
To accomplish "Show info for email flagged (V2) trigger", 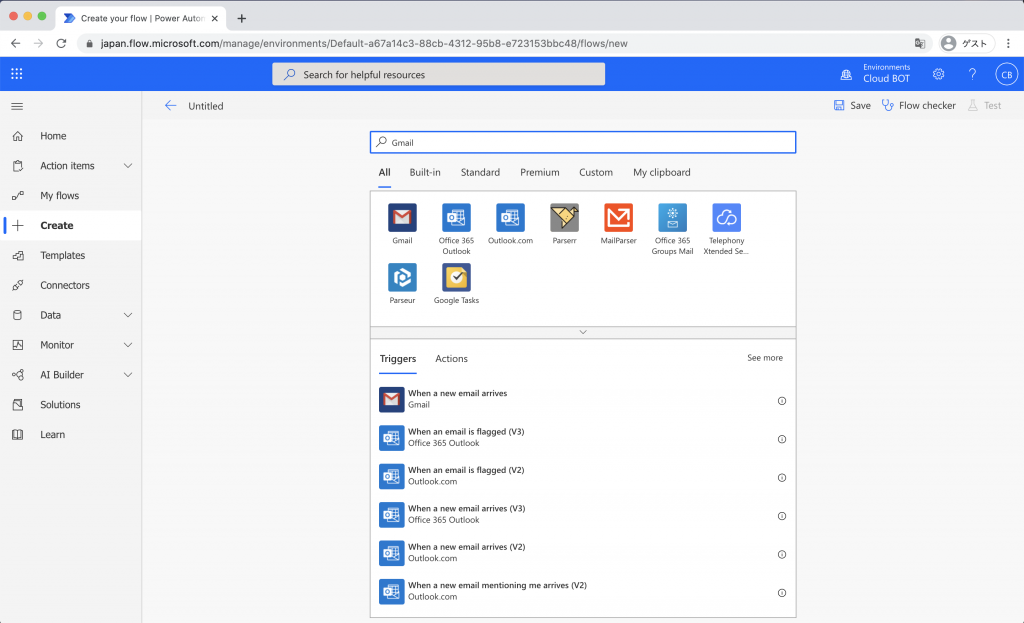I will (x=782, y=478).
